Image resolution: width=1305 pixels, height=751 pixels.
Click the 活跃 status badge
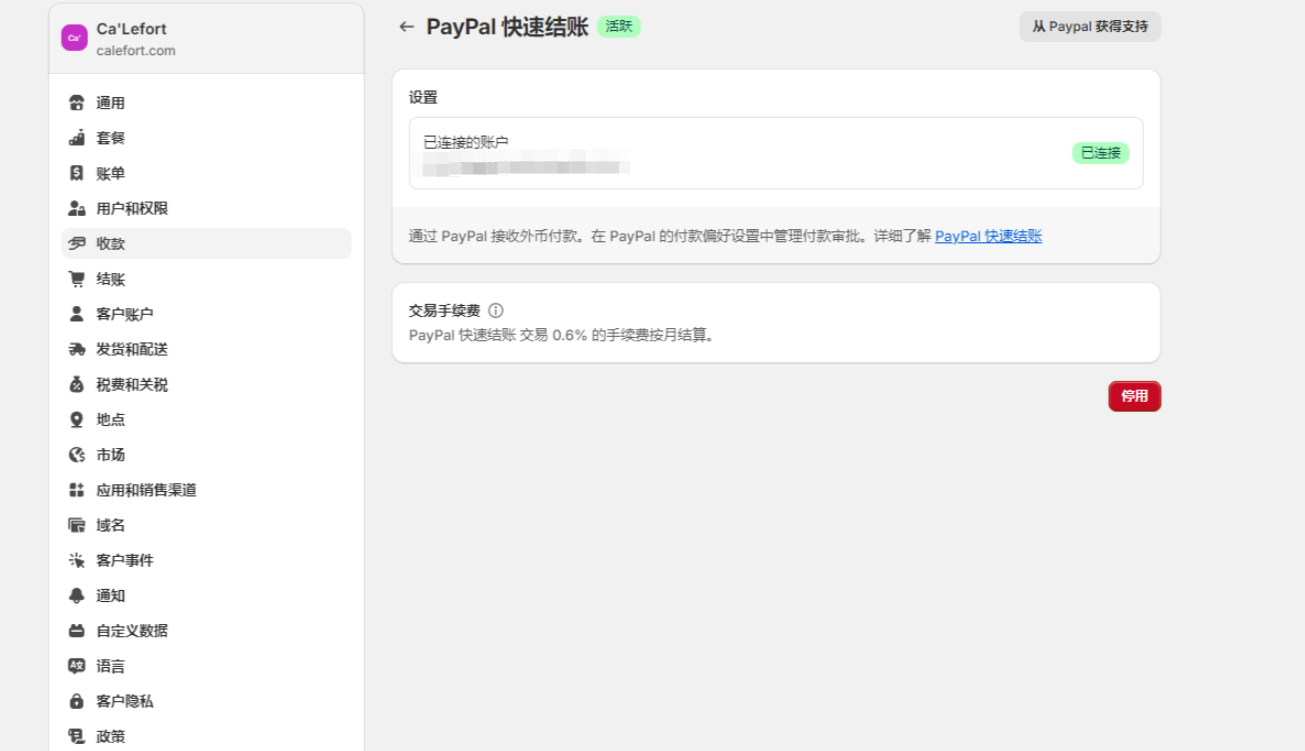619,27
